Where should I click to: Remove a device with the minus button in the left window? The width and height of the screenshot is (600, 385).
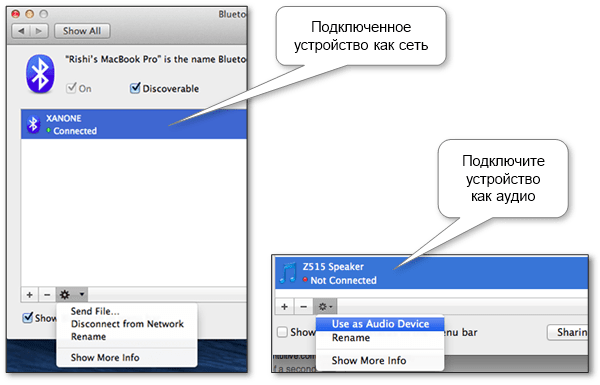point(47,295)
